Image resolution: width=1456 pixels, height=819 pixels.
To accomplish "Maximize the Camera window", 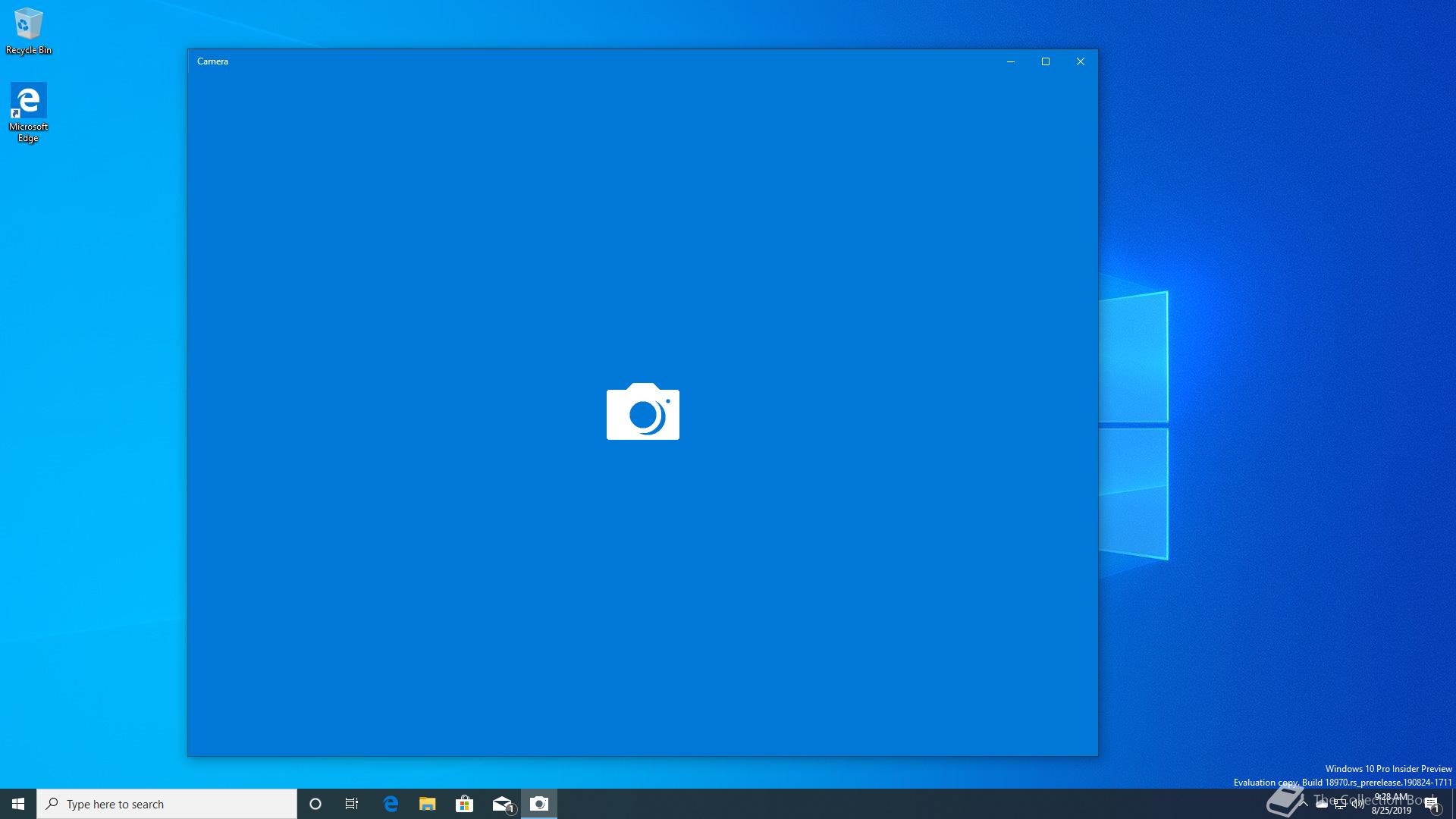I will click(x=1045, y=61).
